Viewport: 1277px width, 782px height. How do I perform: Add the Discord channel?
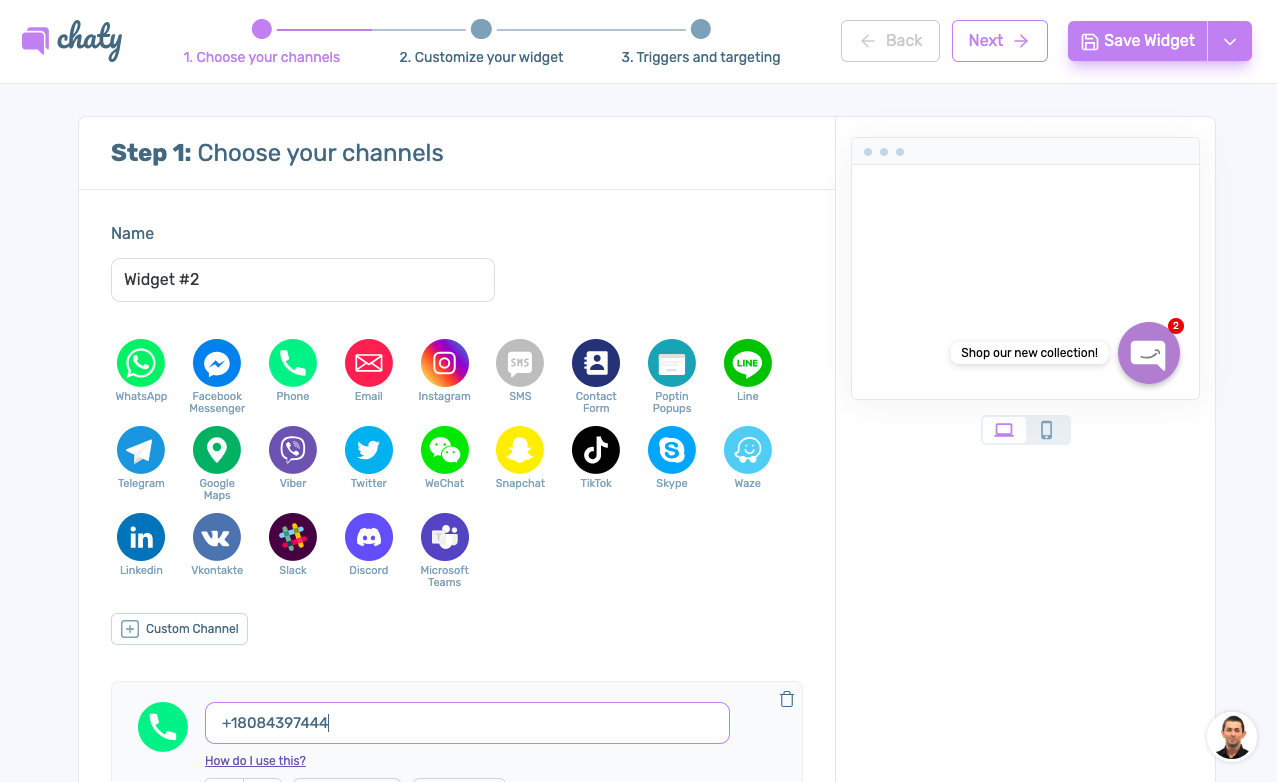tap(369, 537)
